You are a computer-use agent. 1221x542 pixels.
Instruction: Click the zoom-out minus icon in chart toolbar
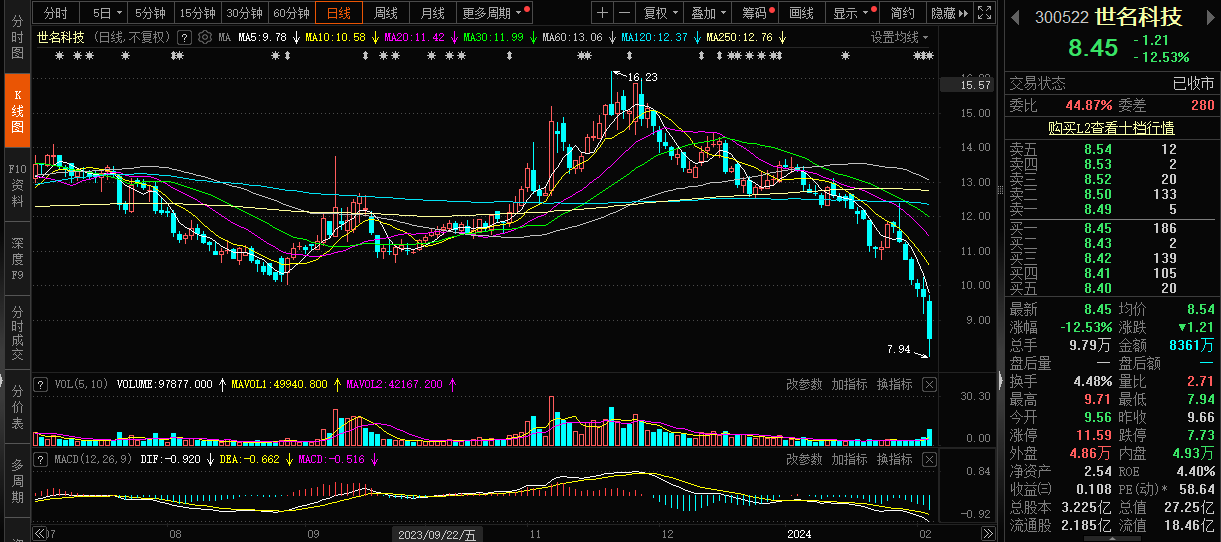[624, 13]
